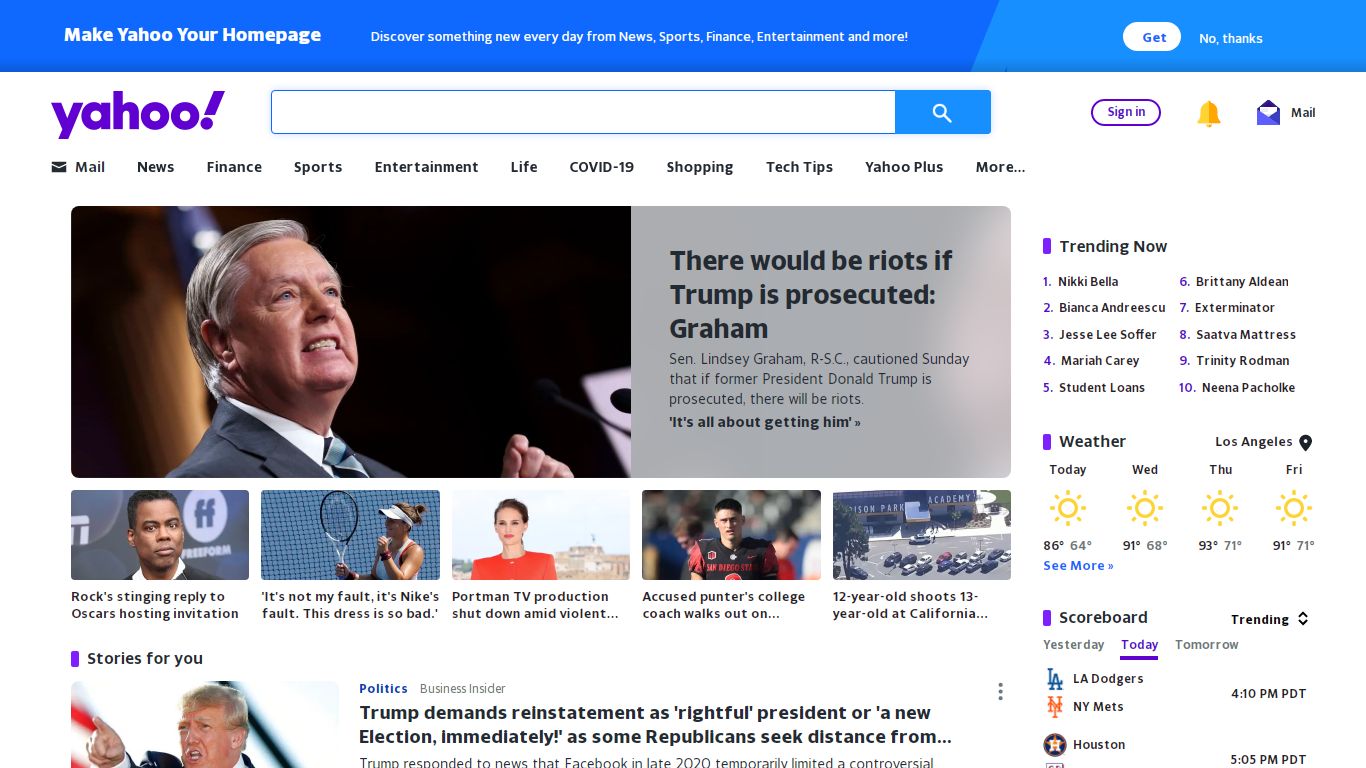Focus the Yahoo search input field
The height and width of the screenshot is (768, 1366).
[x=583, y=112]
